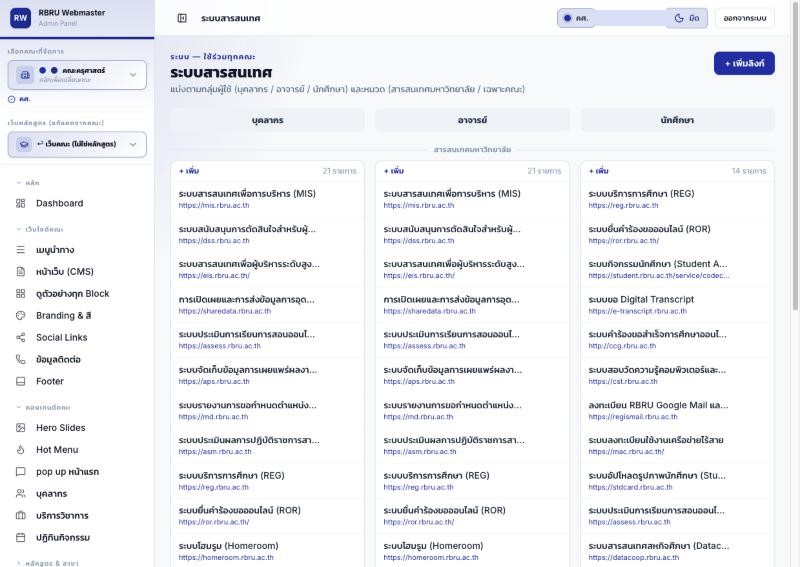Click the RW logo badge
800x567 pixels.
click(x=20, y=18)
